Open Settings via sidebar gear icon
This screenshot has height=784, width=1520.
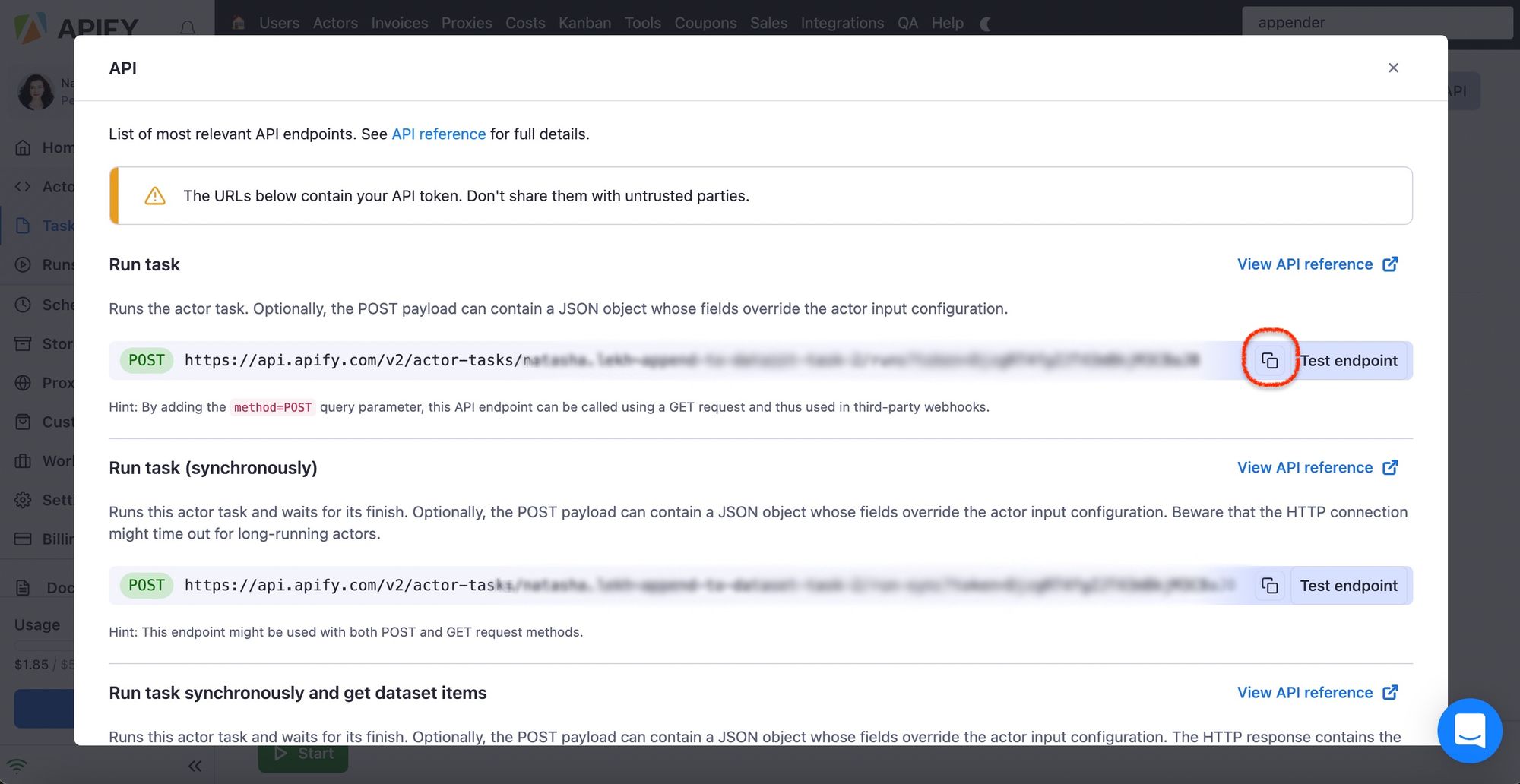[24, 500]
